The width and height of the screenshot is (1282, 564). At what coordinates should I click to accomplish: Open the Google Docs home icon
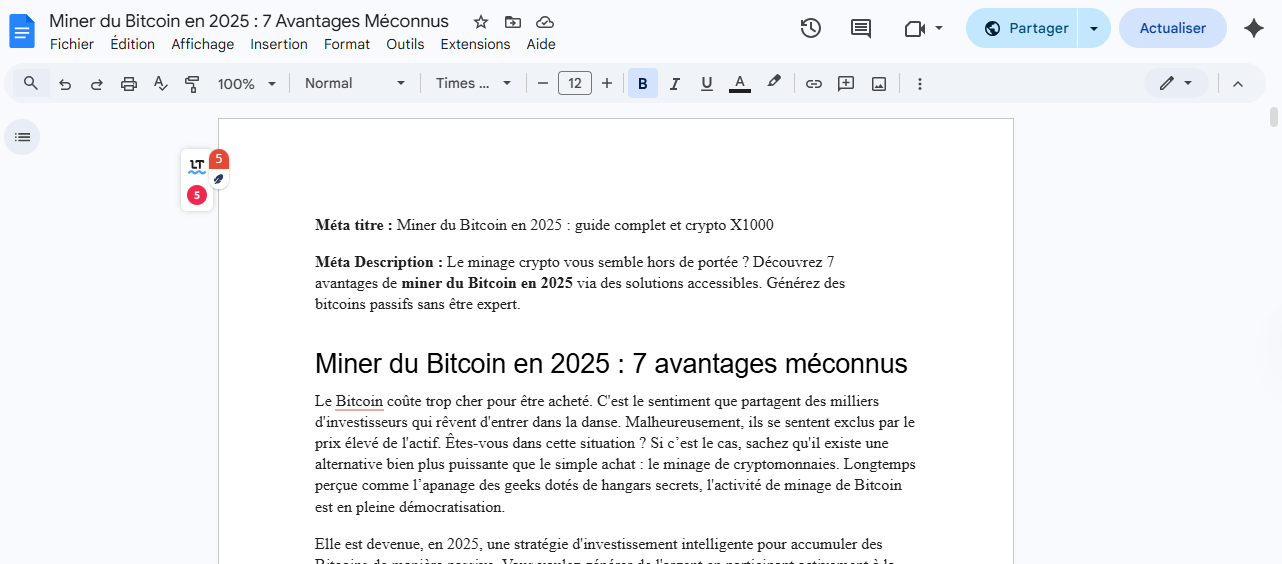coord(22,31)
